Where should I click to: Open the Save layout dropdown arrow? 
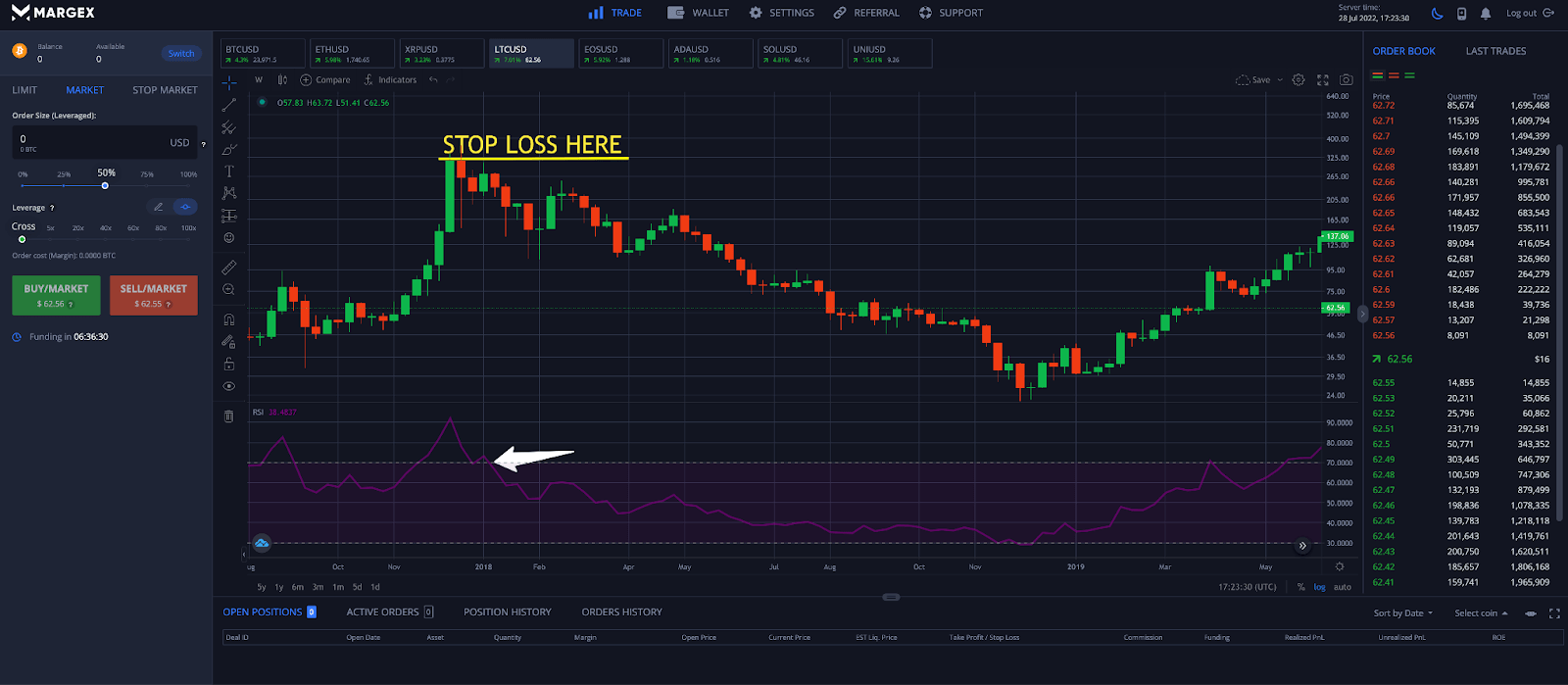[1280, 80]
